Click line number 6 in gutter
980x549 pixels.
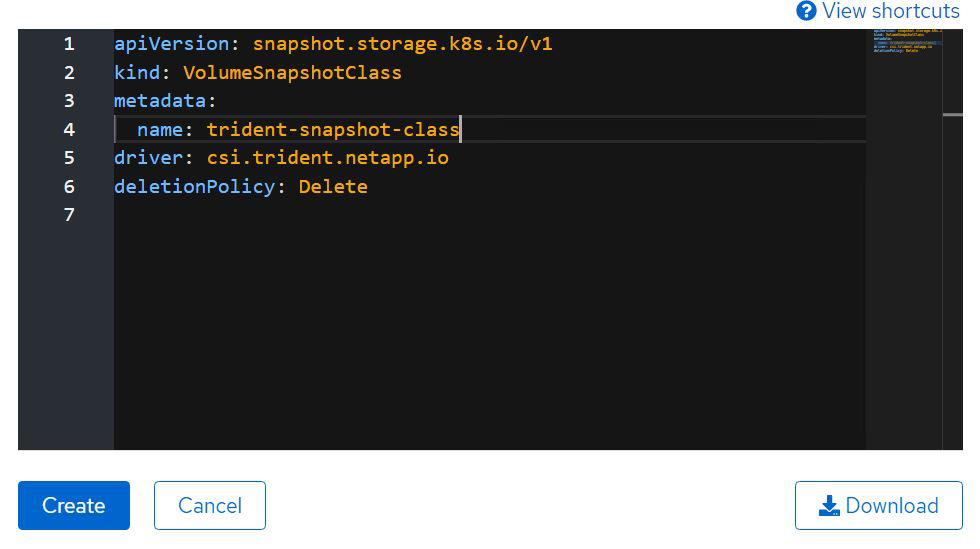69,187
